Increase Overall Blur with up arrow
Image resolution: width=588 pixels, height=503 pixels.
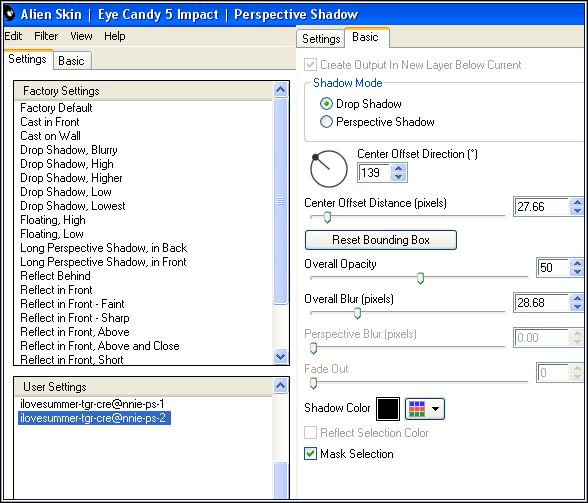[x=577, y=298]
